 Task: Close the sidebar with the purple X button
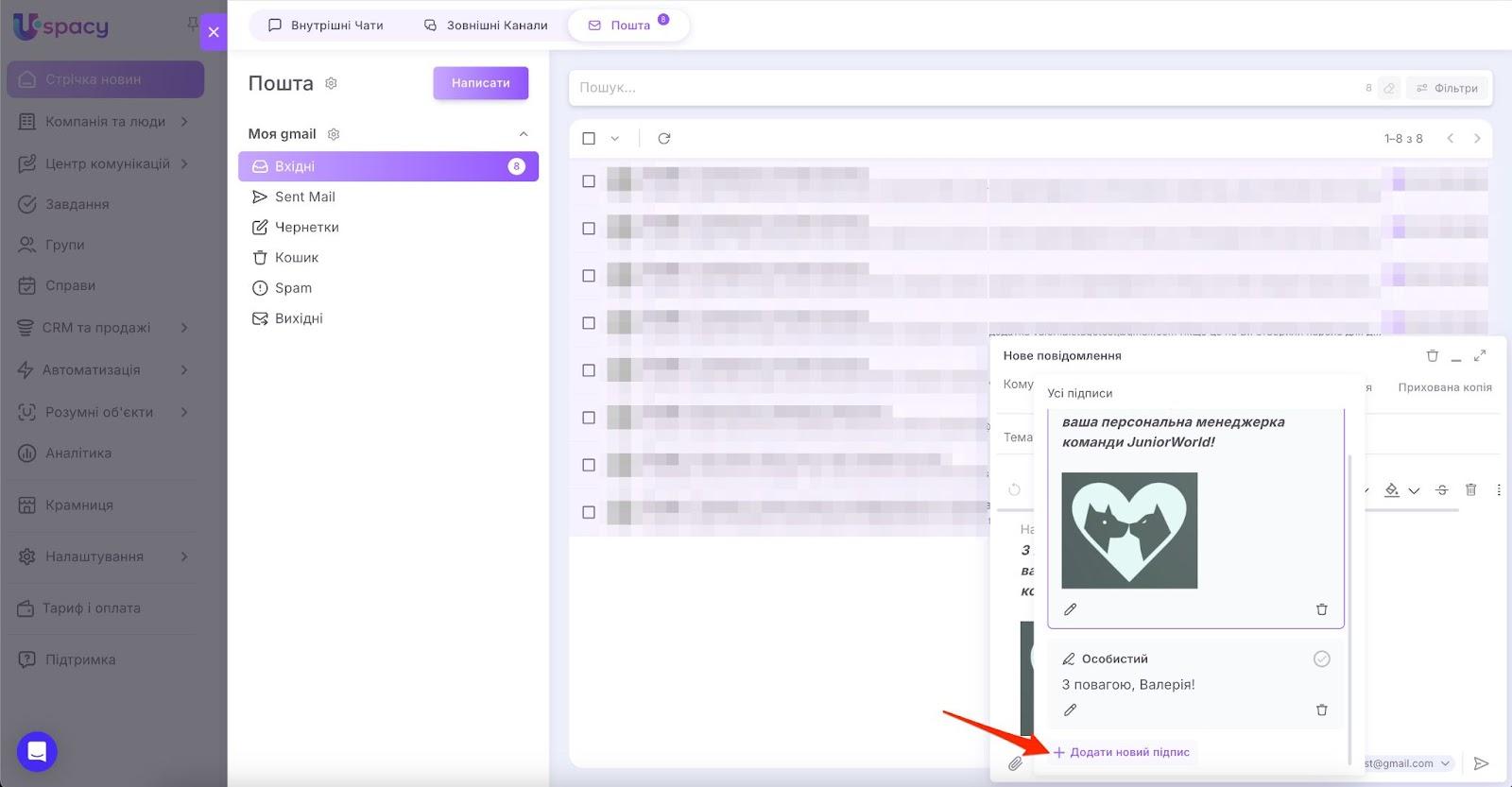214,32
